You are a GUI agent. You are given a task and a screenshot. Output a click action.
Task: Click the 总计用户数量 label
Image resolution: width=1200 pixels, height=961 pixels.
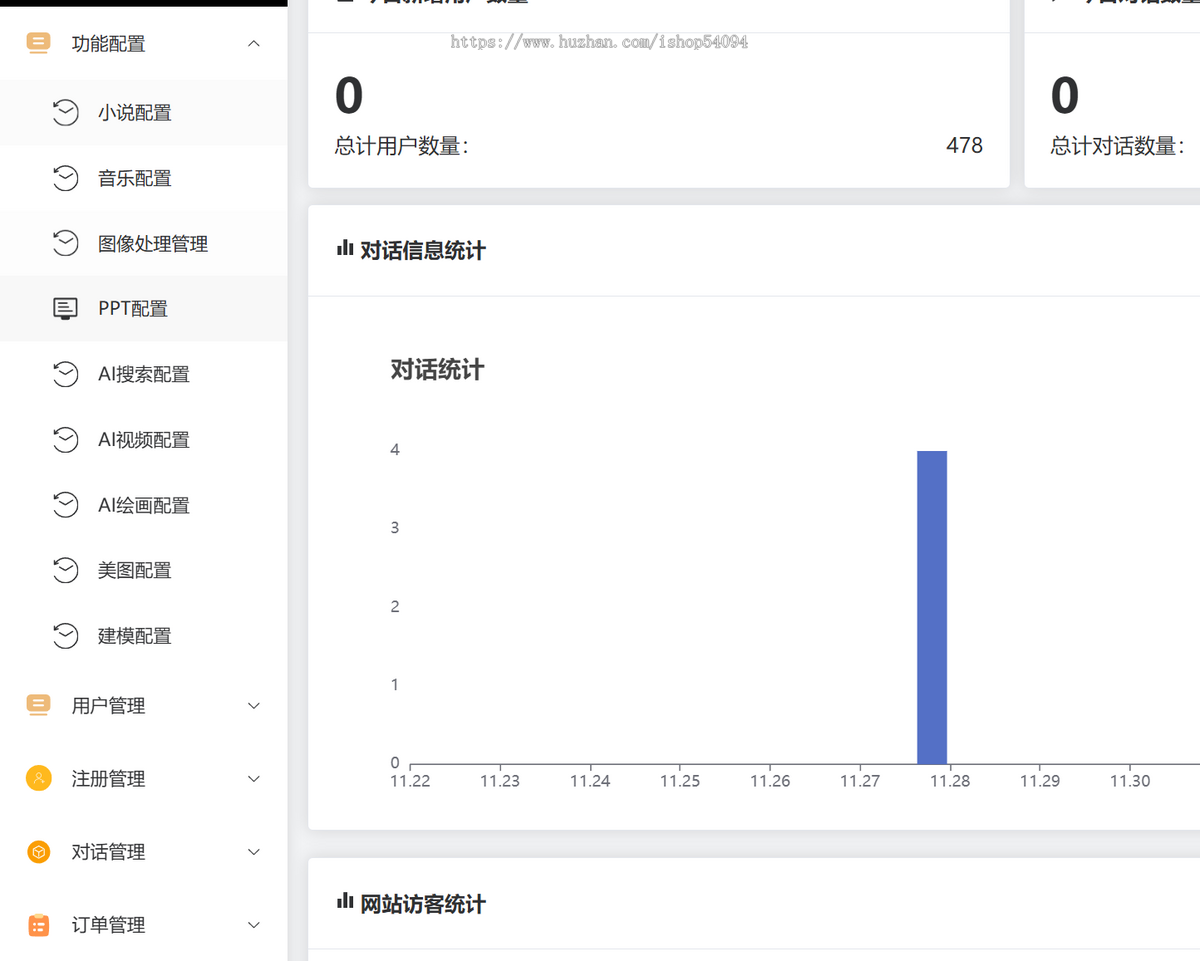coord(401,146)
